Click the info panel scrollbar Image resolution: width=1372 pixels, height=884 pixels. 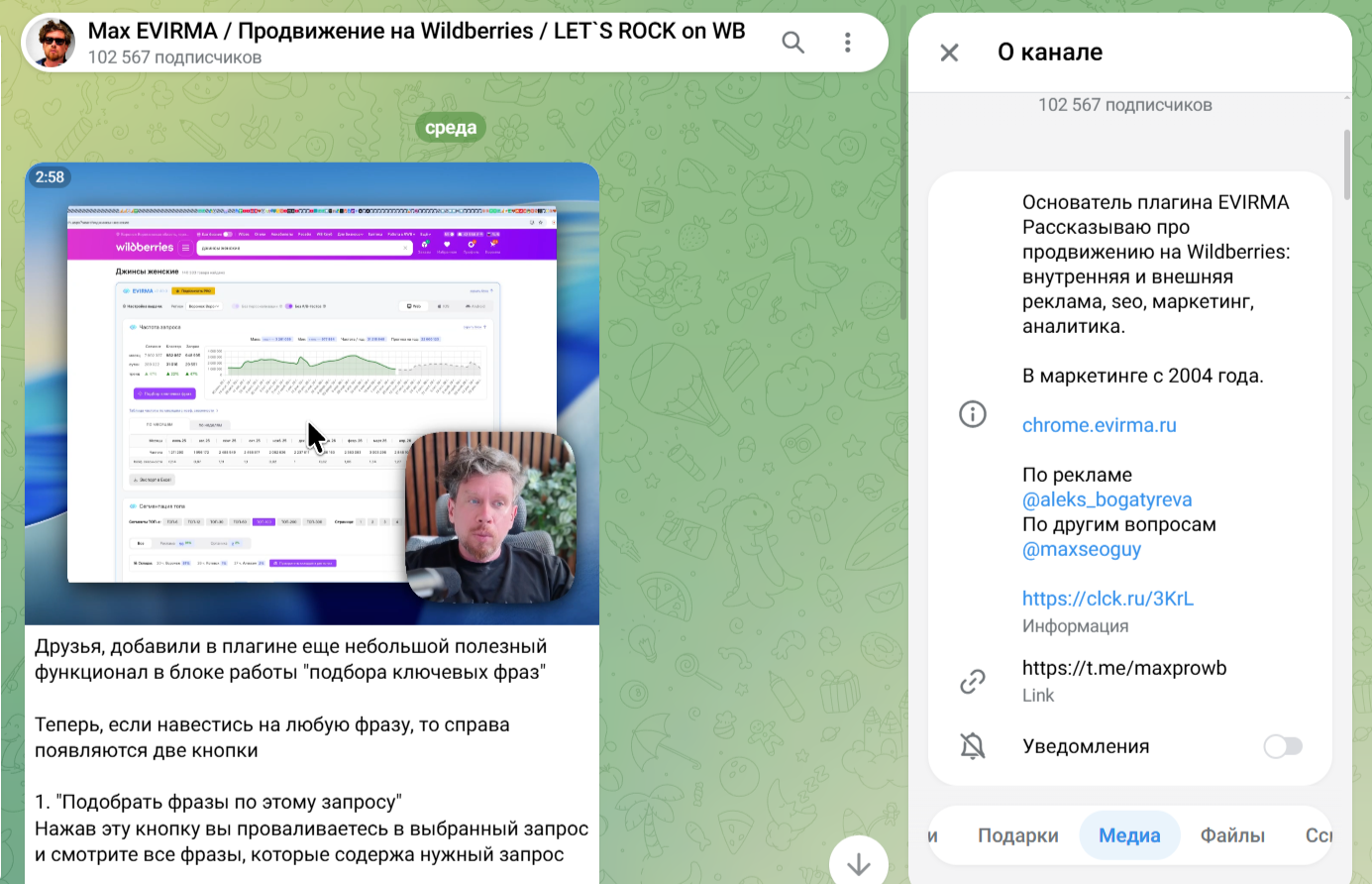click(x=1347, y=164)
